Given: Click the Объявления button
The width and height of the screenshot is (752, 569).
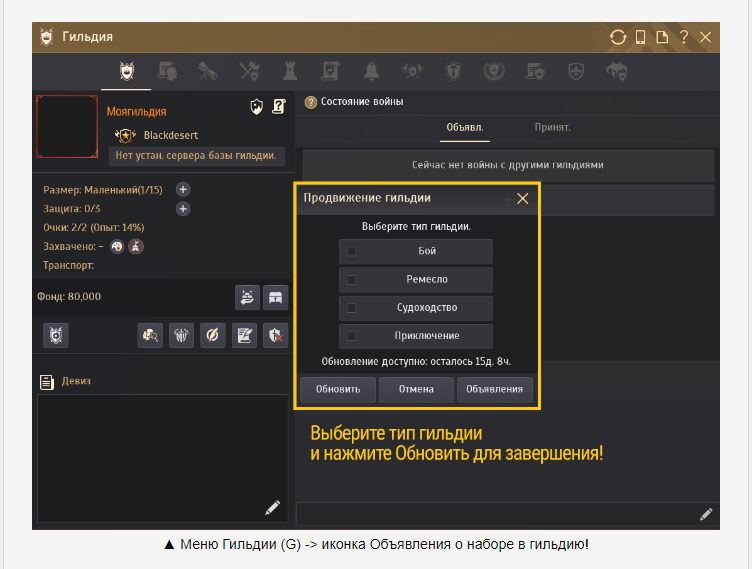Looking at the screenshot, I should (494, 390).
